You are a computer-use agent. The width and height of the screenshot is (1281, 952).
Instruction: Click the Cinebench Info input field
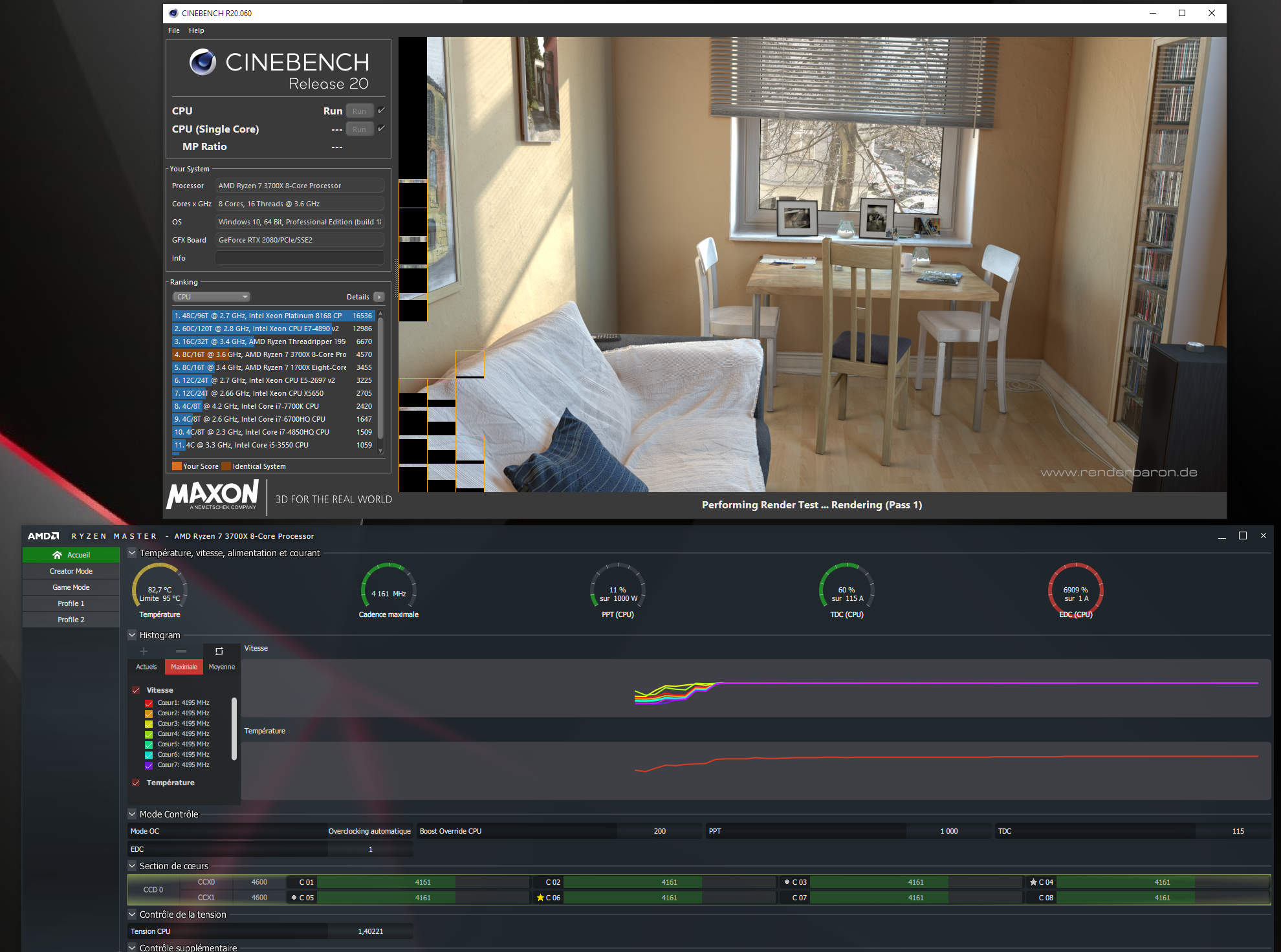coord(299,258)
